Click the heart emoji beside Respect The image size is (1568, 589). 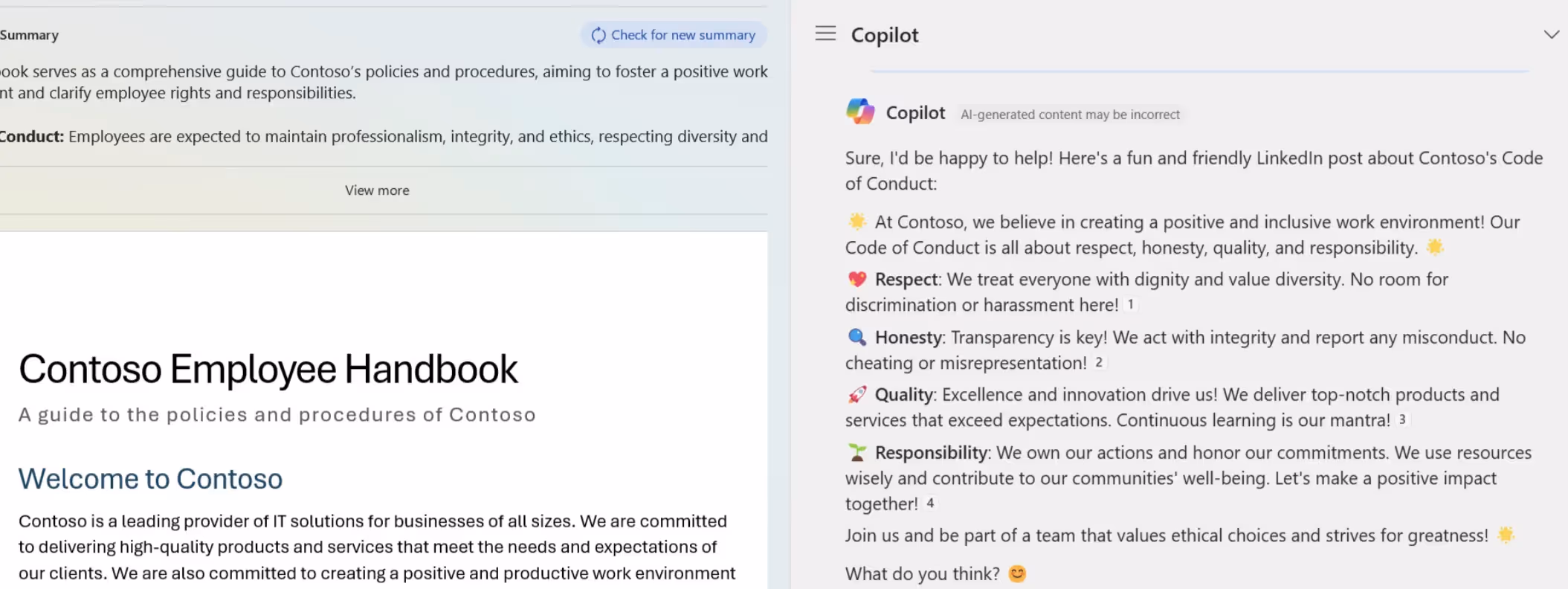[857, 279]
